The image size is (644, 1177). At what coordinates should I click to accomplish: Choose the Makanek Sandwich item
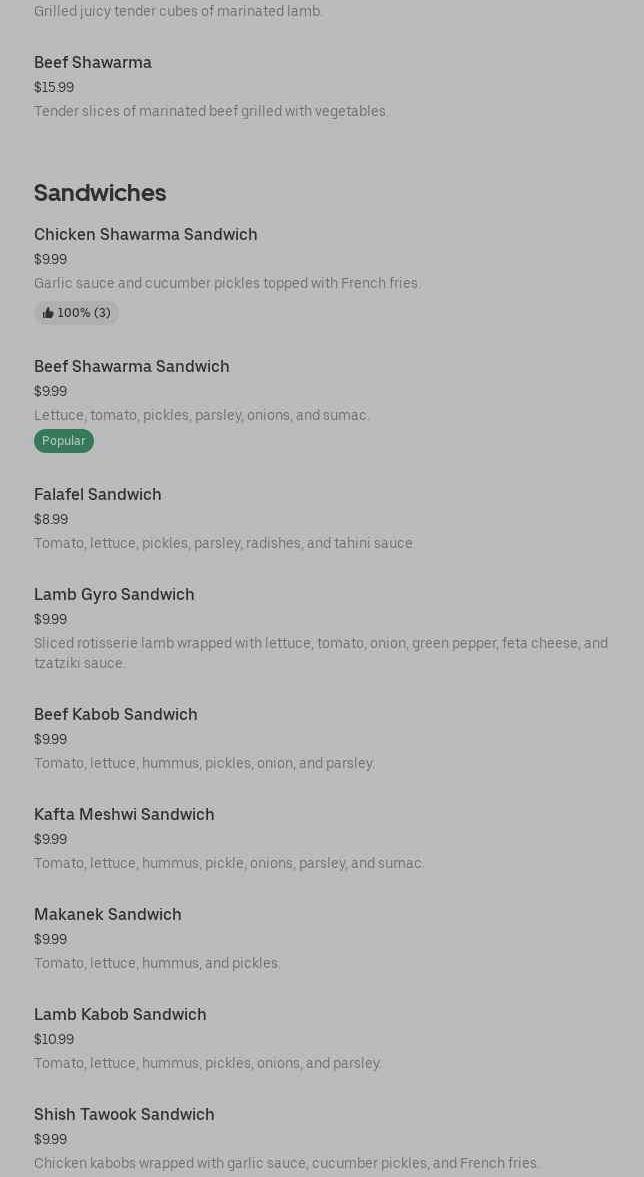pyautogui.click(x=108, y=915)
